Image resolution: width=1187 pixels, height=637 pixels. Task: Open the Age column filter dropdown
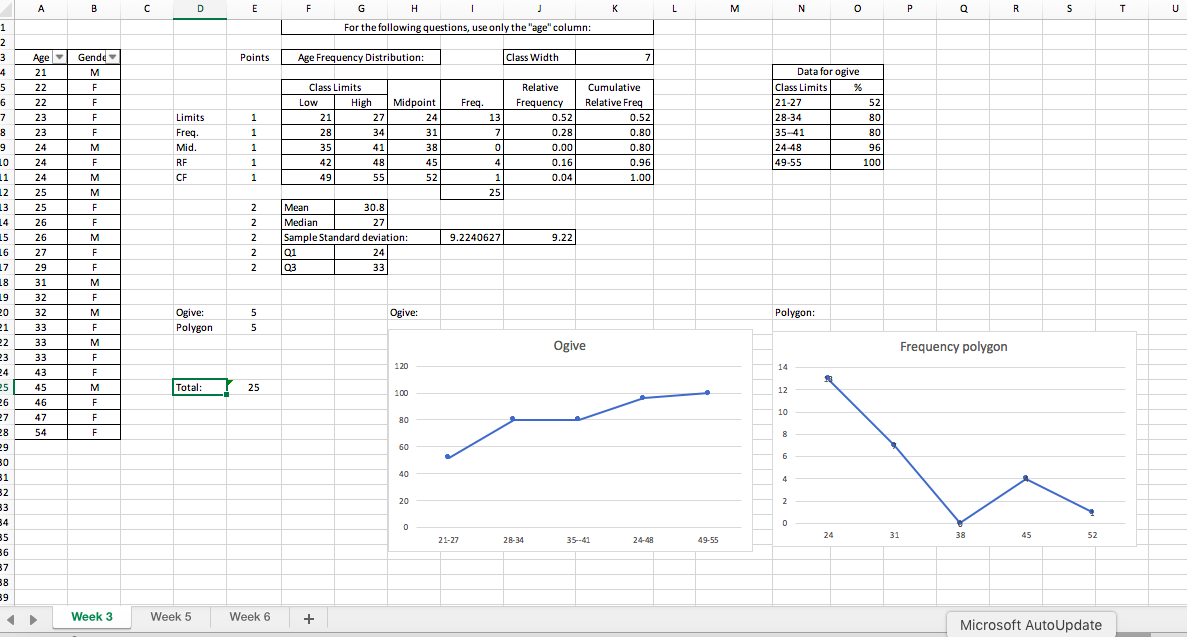point(57,57)
